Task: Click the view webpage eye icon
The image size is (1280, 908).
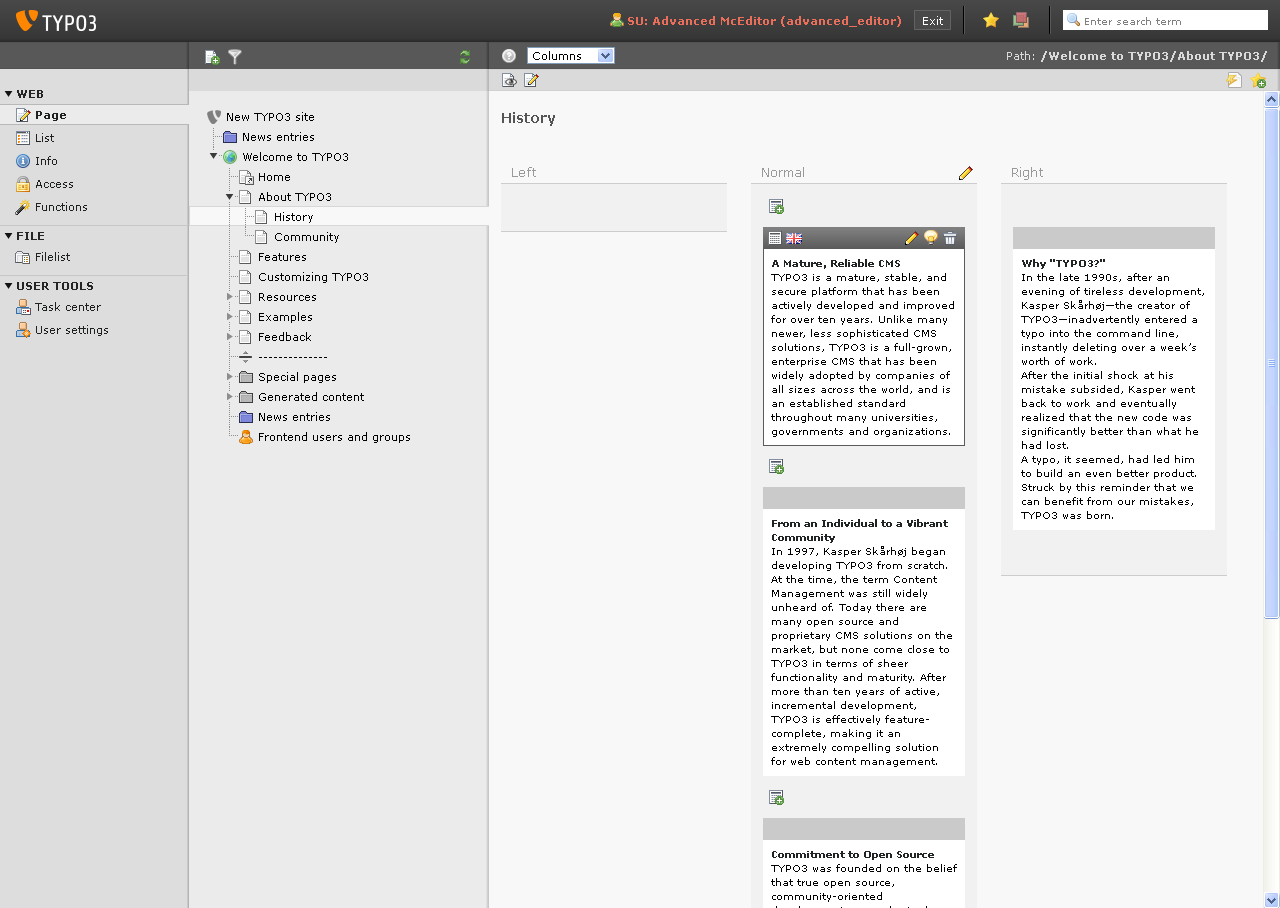Action: pyautogui.click(x=509, y=80)
